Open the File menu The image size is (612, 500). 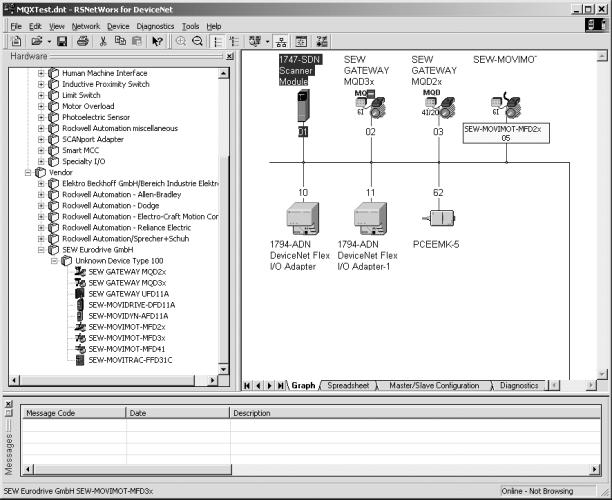coord(16,27)
